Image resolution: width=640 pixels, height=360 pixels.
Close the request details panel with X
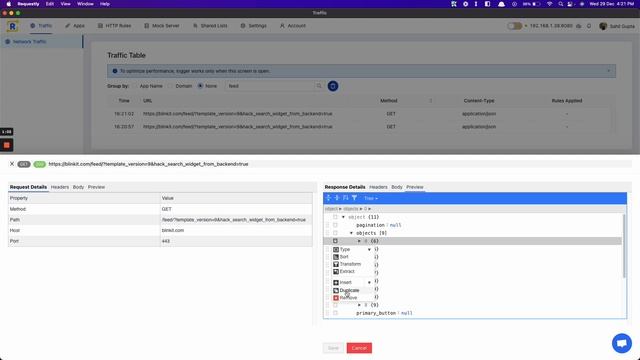pyautogui.click(x=12, y=164)
